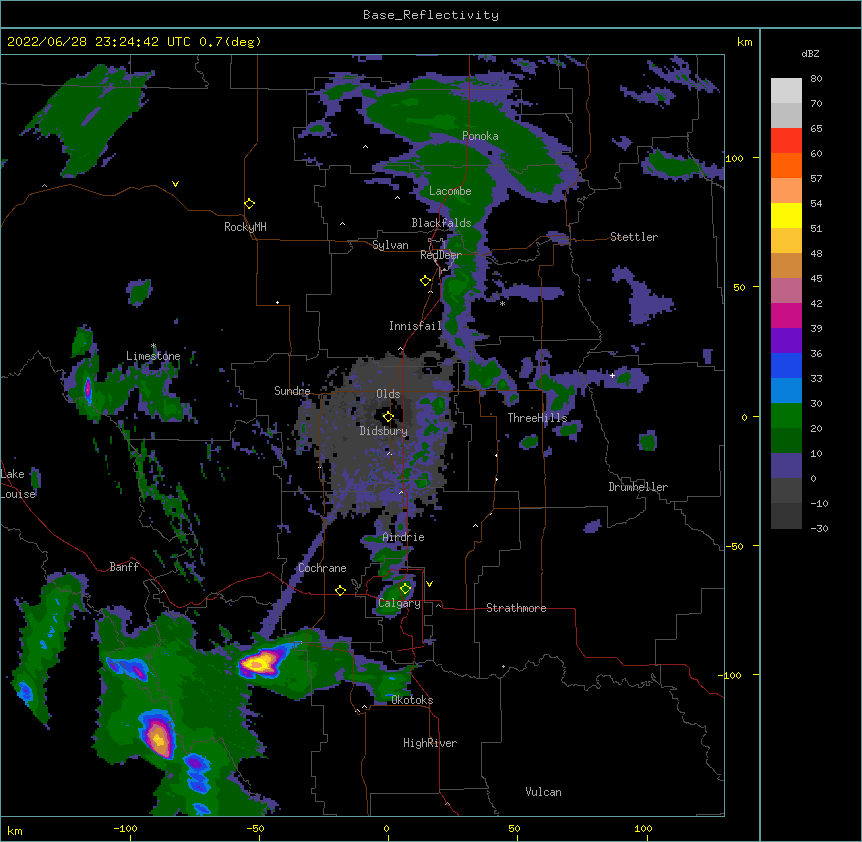The image size is (862, 842).
Task: Click the Didsbury label
Action: [384, 431]
